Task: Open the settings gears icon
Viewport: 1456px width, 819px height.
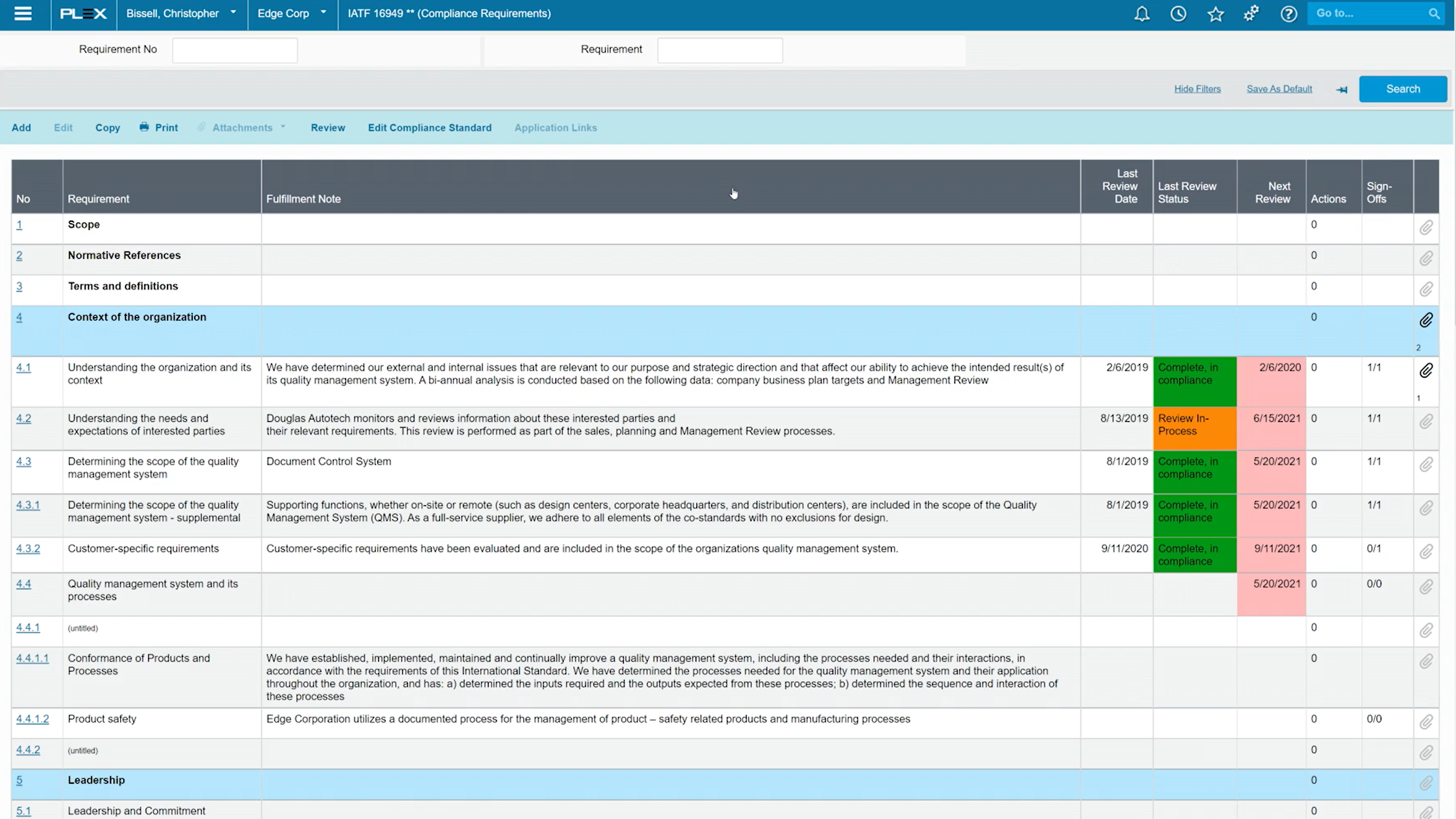Action: 1251,14
